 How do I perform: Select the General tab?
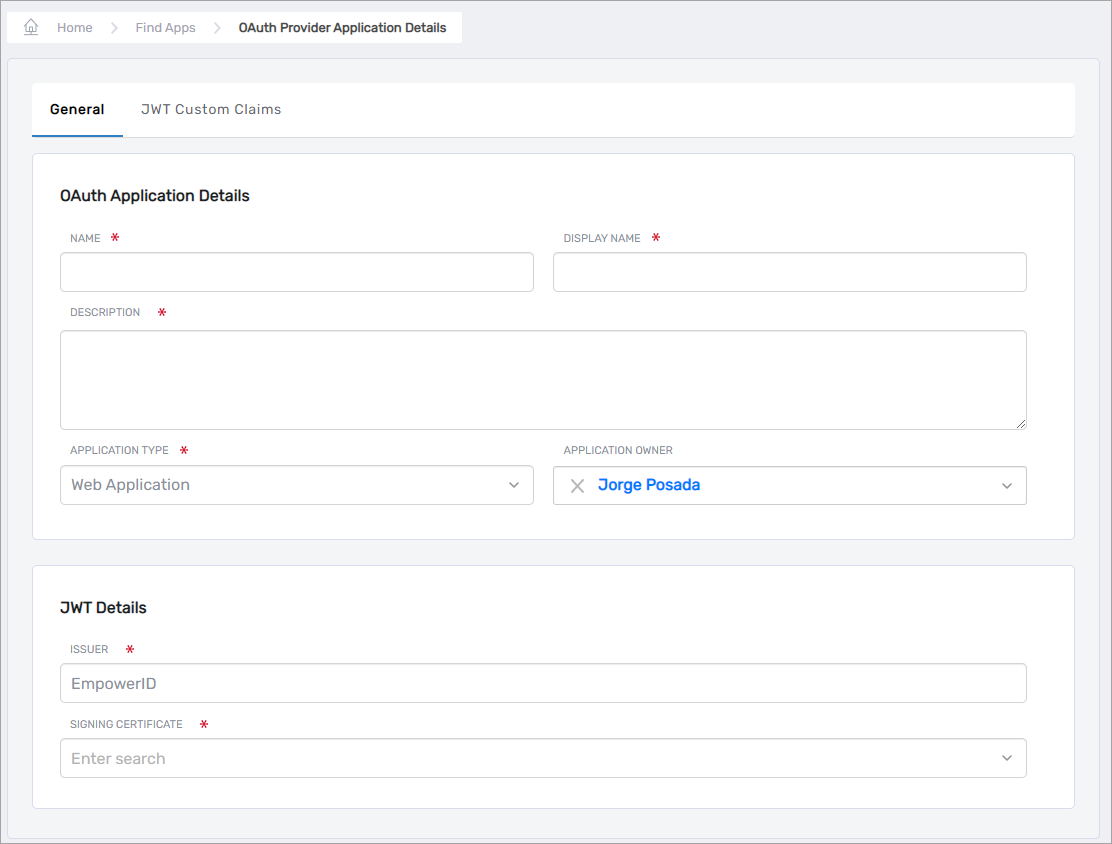pyautogui.click(x=77, y=109)
